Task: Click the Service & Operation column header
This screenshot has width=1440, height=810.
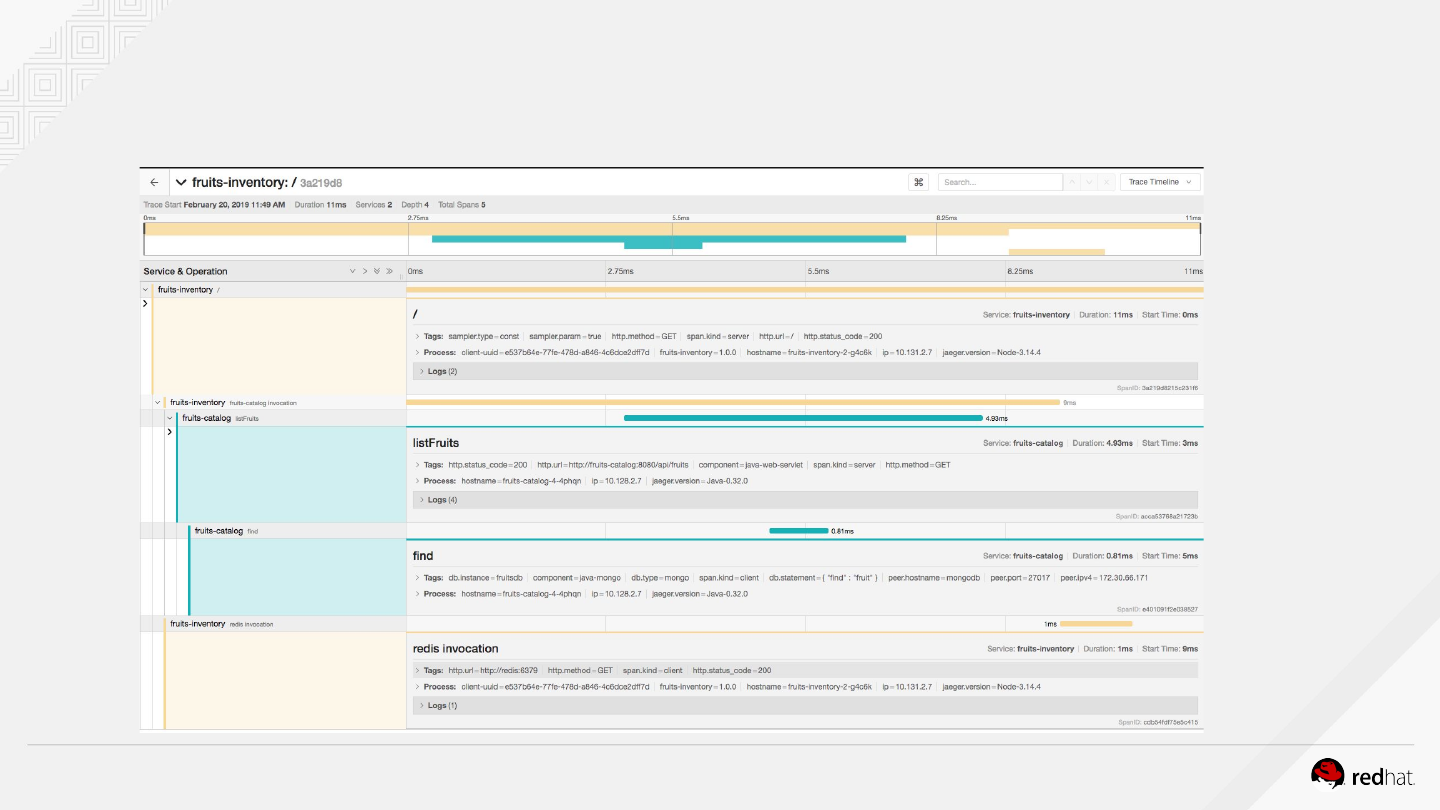Action: (185, 271)
